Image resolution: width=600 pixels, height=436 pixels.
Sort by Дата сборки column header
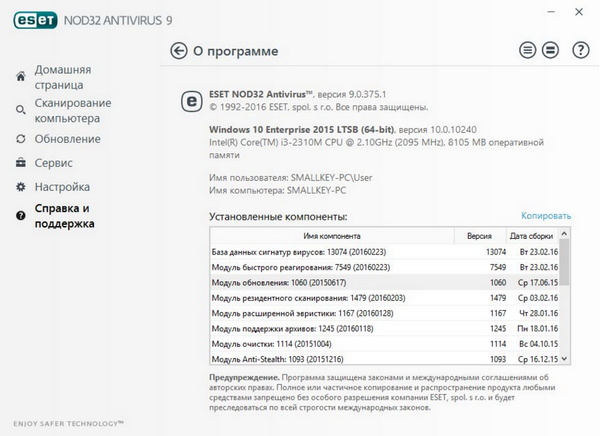tap(531, 235)
